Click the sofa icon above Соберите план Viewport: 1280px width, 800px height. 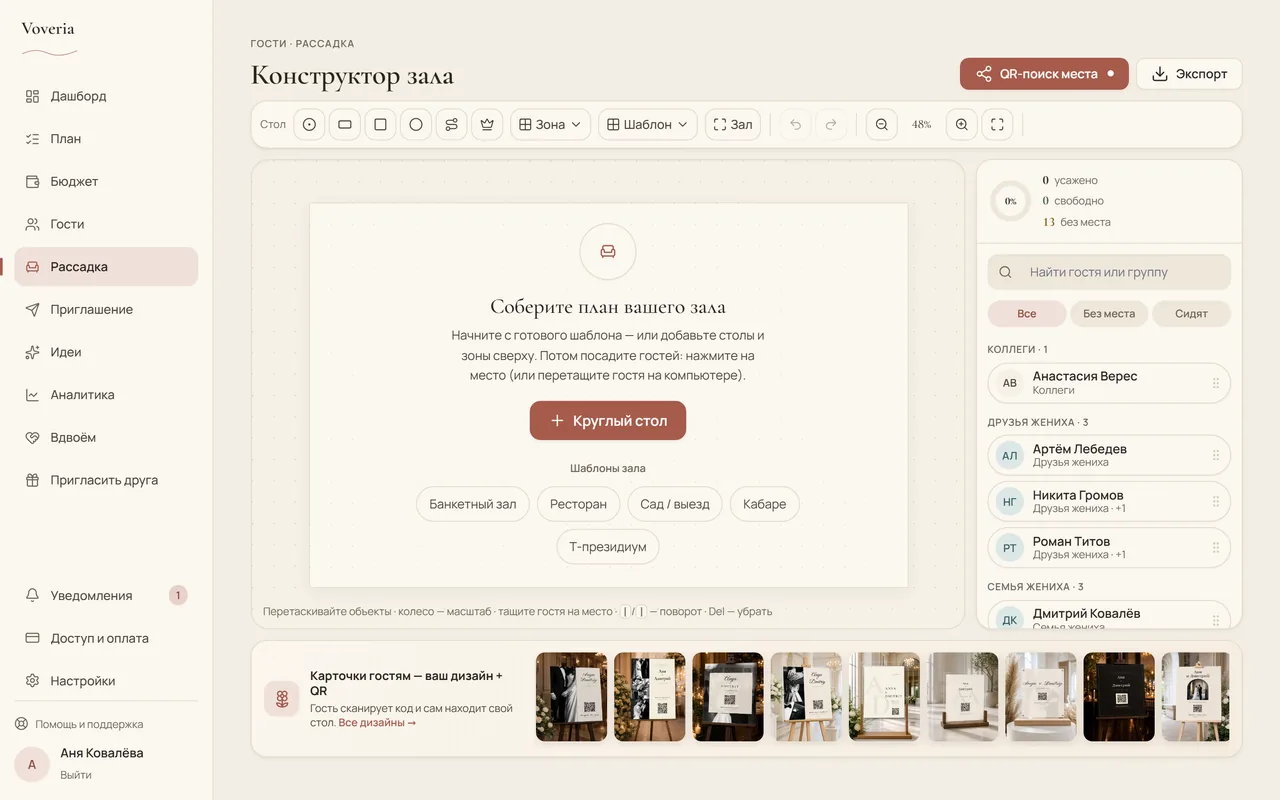608,251
